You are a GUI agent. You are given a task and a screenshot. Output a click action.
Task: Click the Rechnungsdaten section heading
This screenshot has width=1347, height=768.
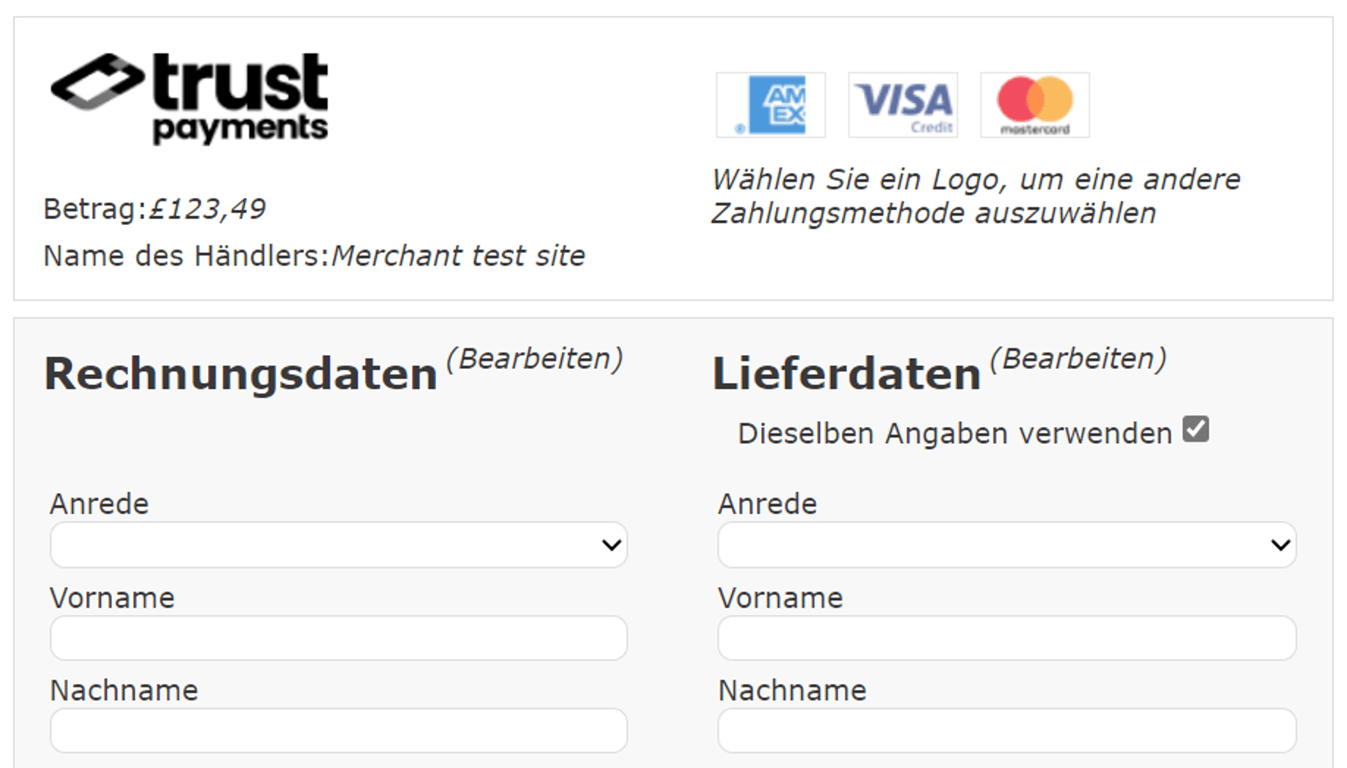[241, 375]
